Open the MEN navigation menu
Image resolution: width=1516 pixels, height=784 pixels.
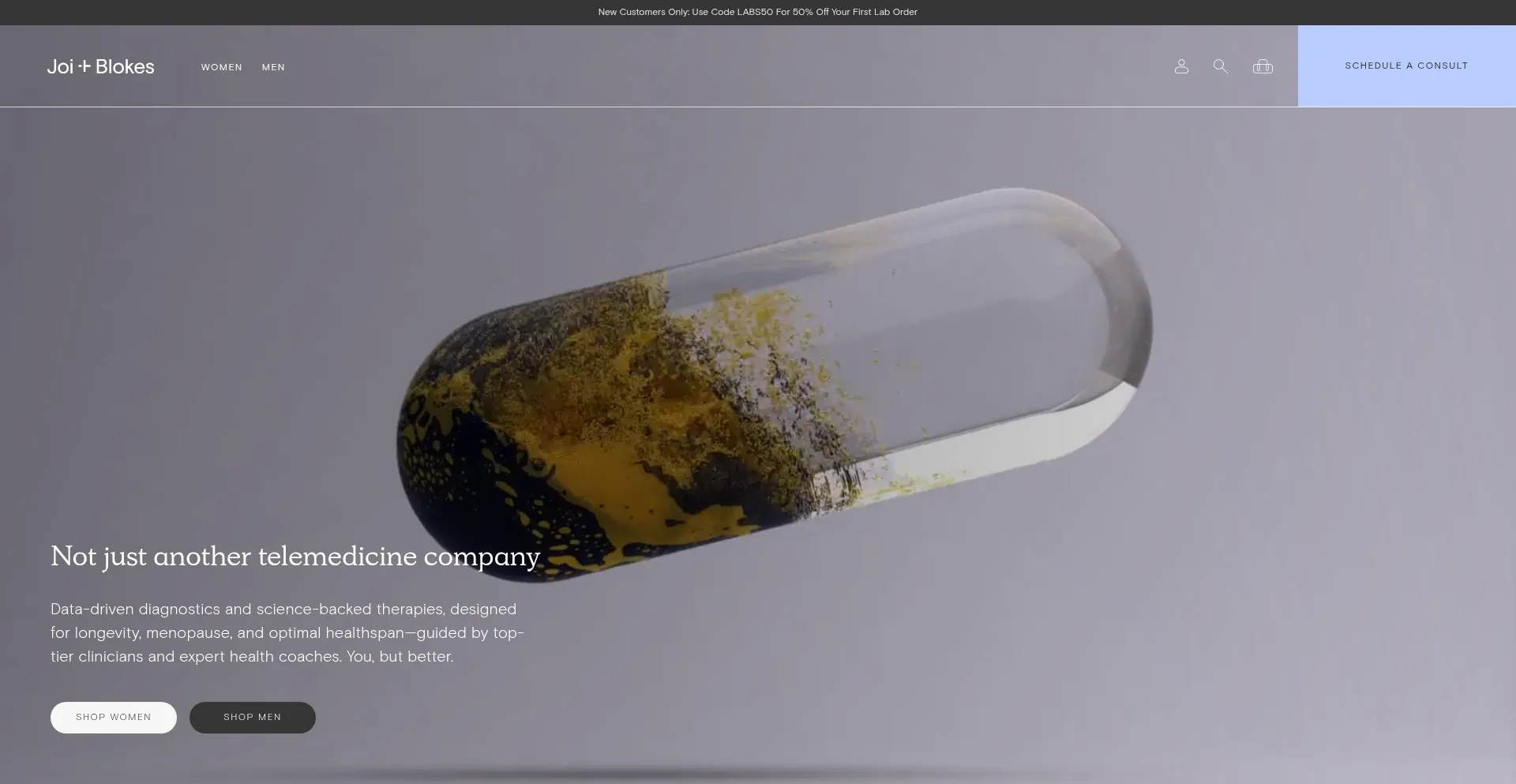pos(273,67)
